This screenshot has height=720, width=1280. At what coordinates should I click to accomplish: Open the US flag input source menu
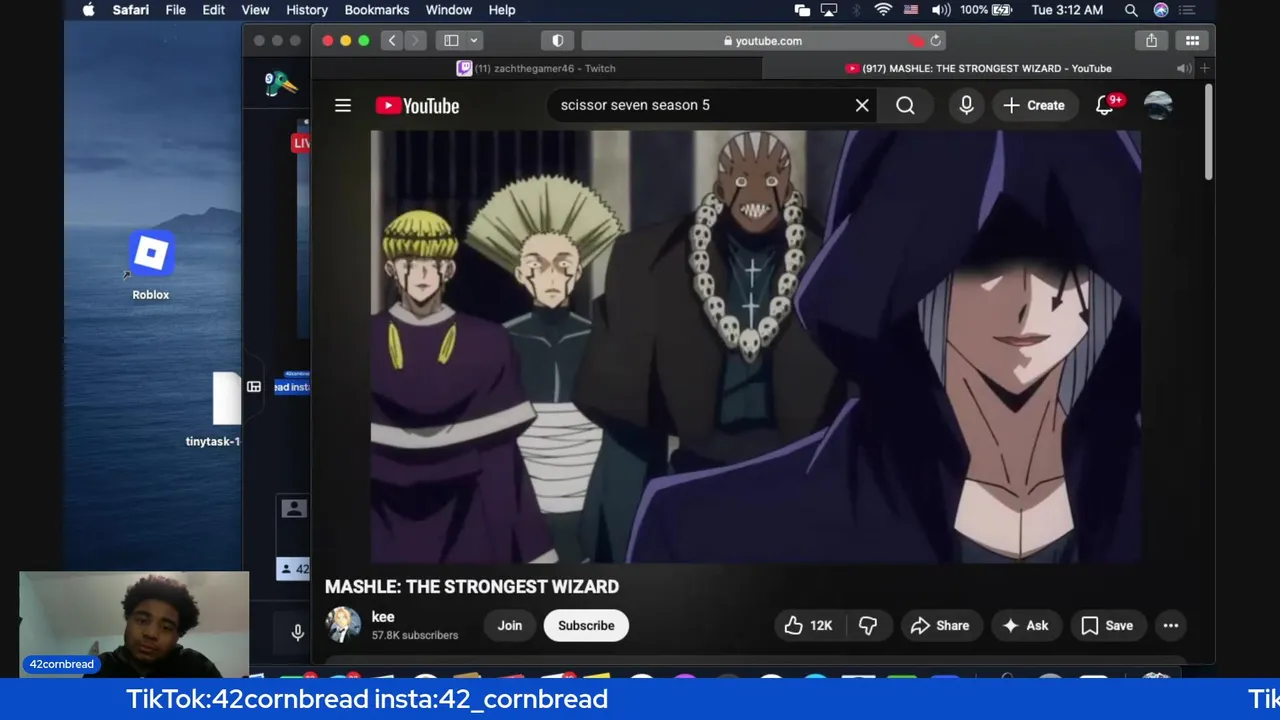coord(911,10)
